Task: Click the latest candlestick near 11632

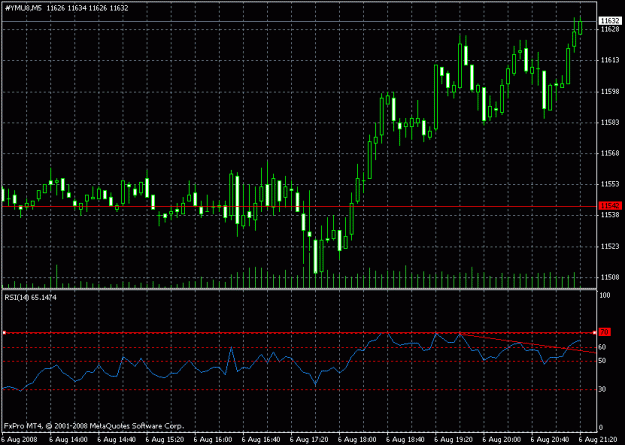Action: 580,26
